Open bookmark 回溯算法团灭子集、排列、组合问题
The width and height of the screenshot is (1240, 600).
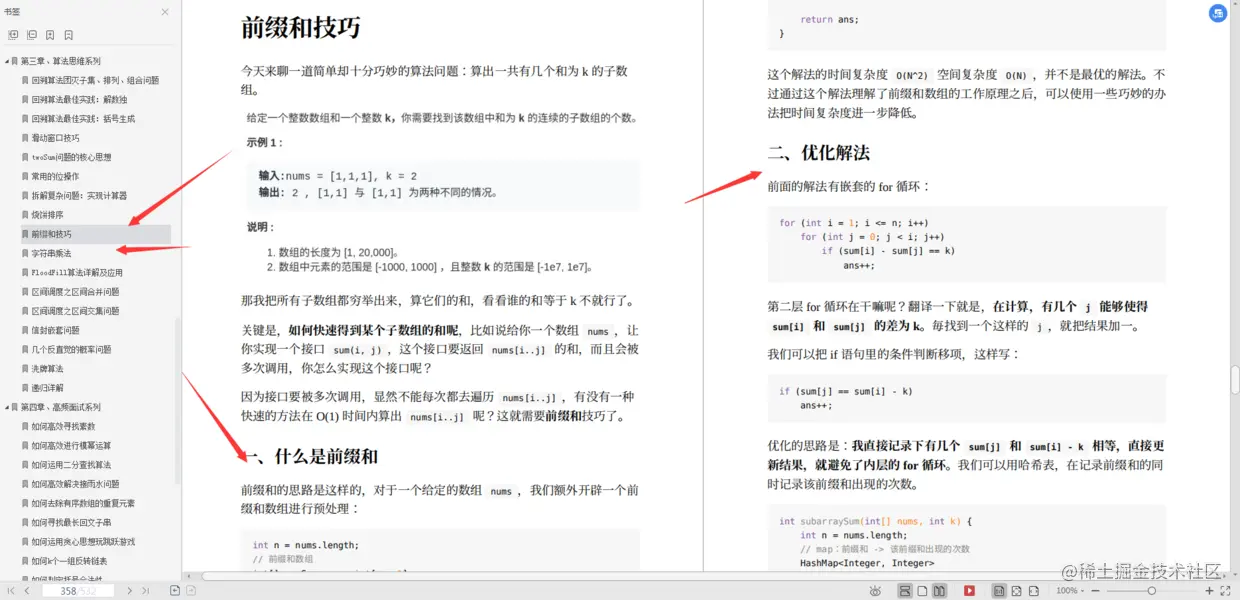point(95,80)
